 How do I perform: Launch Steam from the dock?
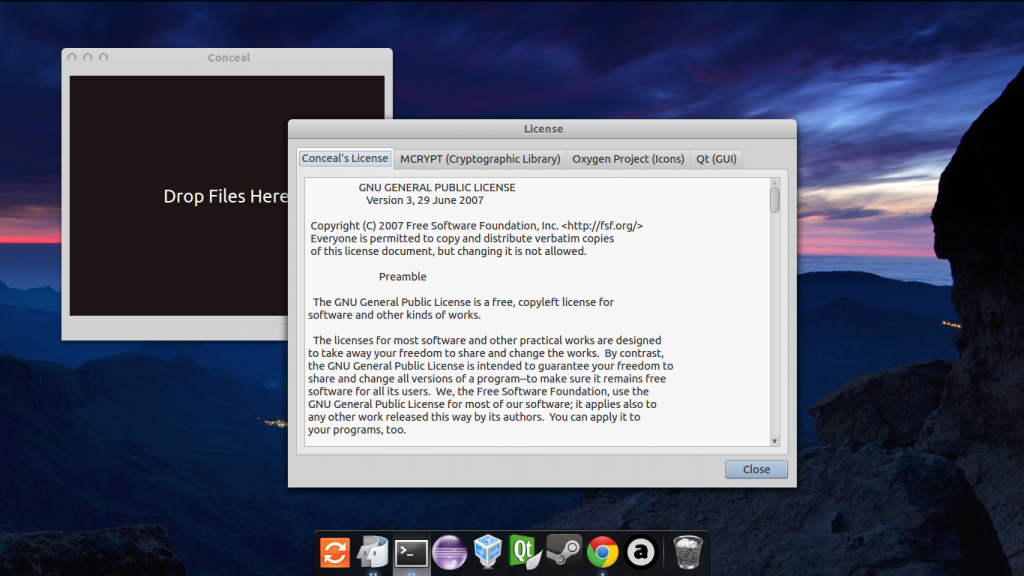click(564, 551)
